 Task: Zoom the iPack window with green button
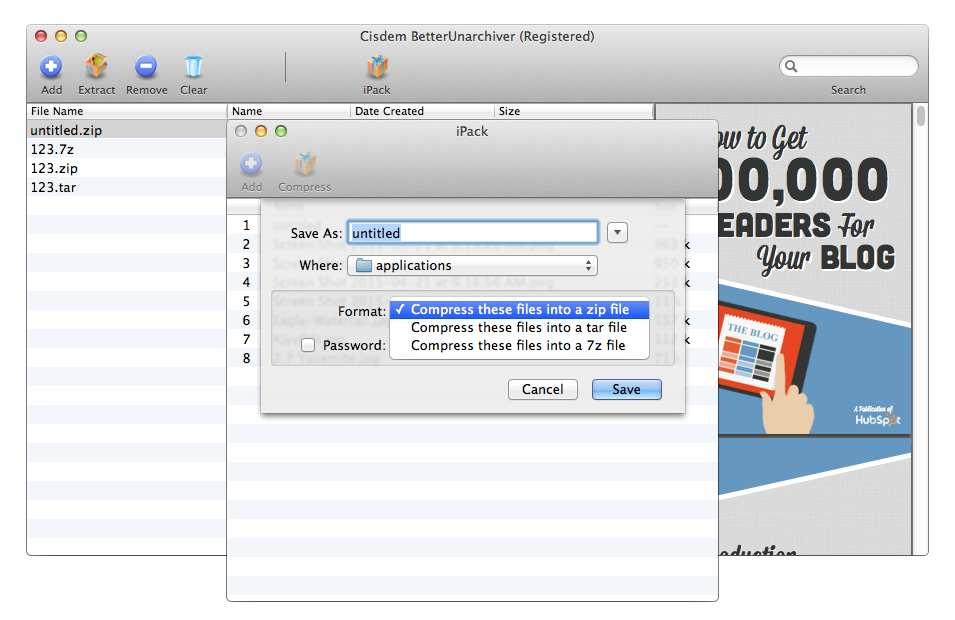[281, 131]
